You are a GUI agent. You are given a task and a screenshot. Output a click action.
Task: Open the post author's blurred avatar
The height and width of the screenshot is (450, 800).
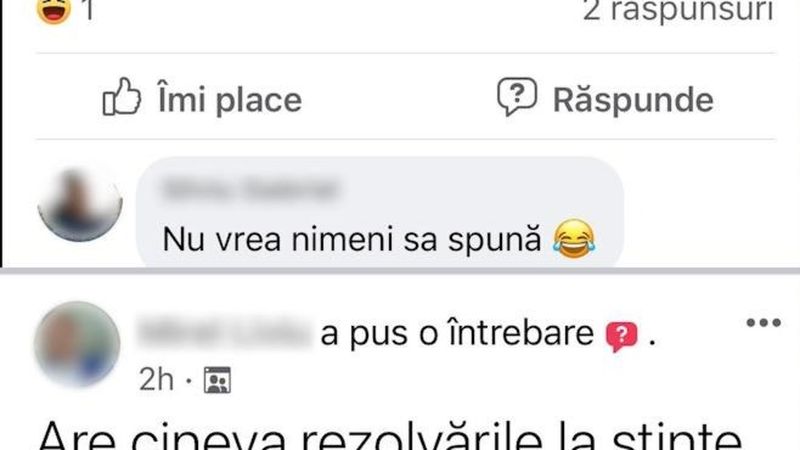[x=77, y=344]
